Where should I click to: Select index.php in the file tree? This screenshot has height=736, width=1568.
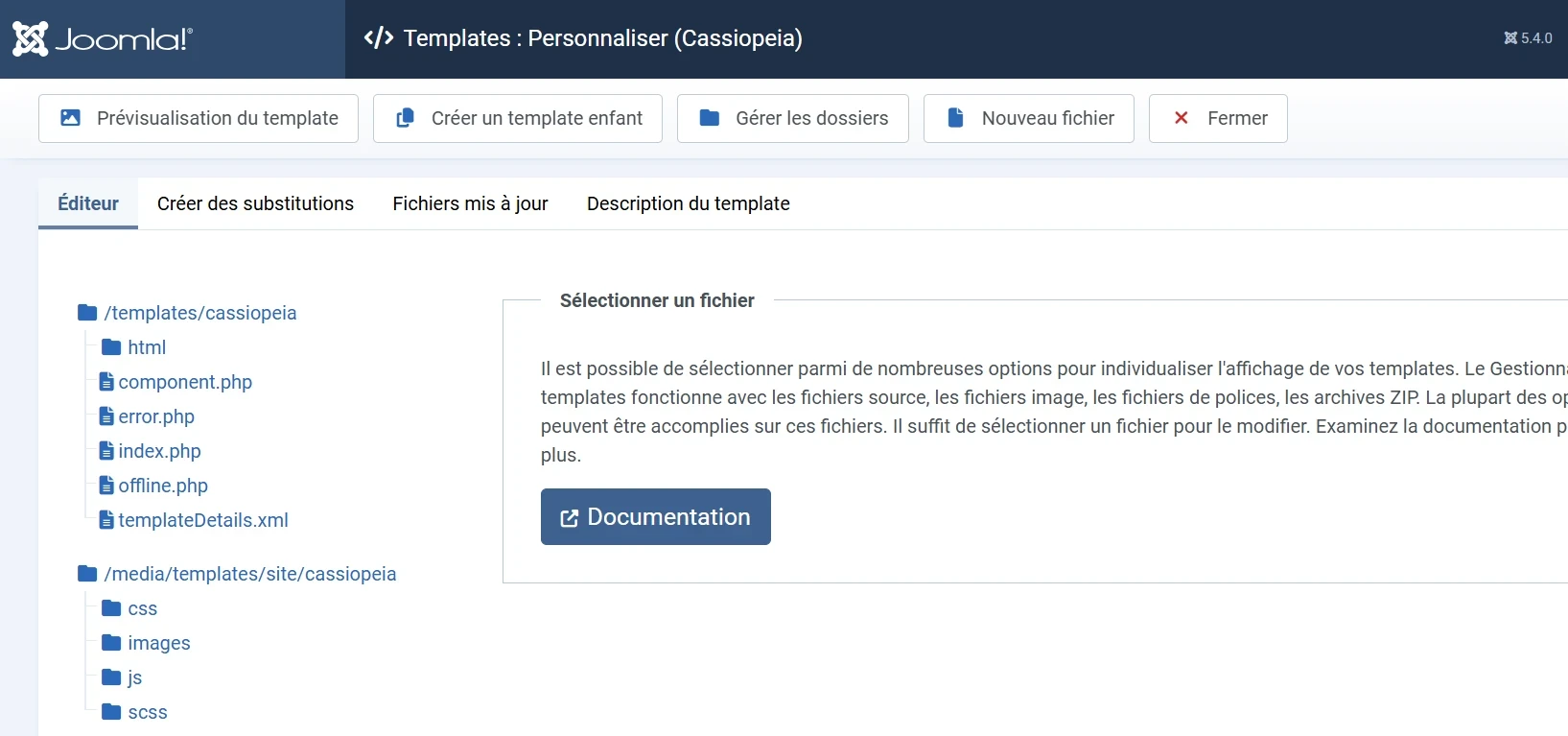(159, 450)
